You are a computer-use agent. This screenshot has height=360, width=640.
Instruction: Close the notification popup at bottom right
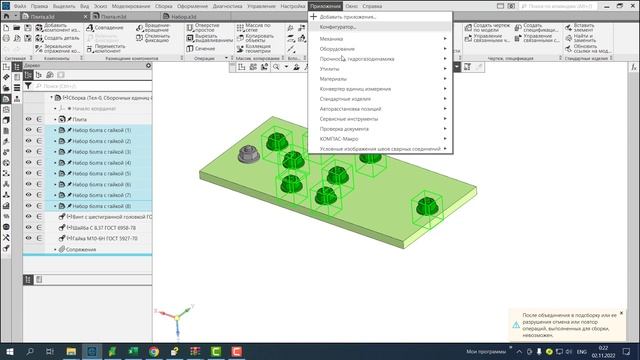click(621, 313)
